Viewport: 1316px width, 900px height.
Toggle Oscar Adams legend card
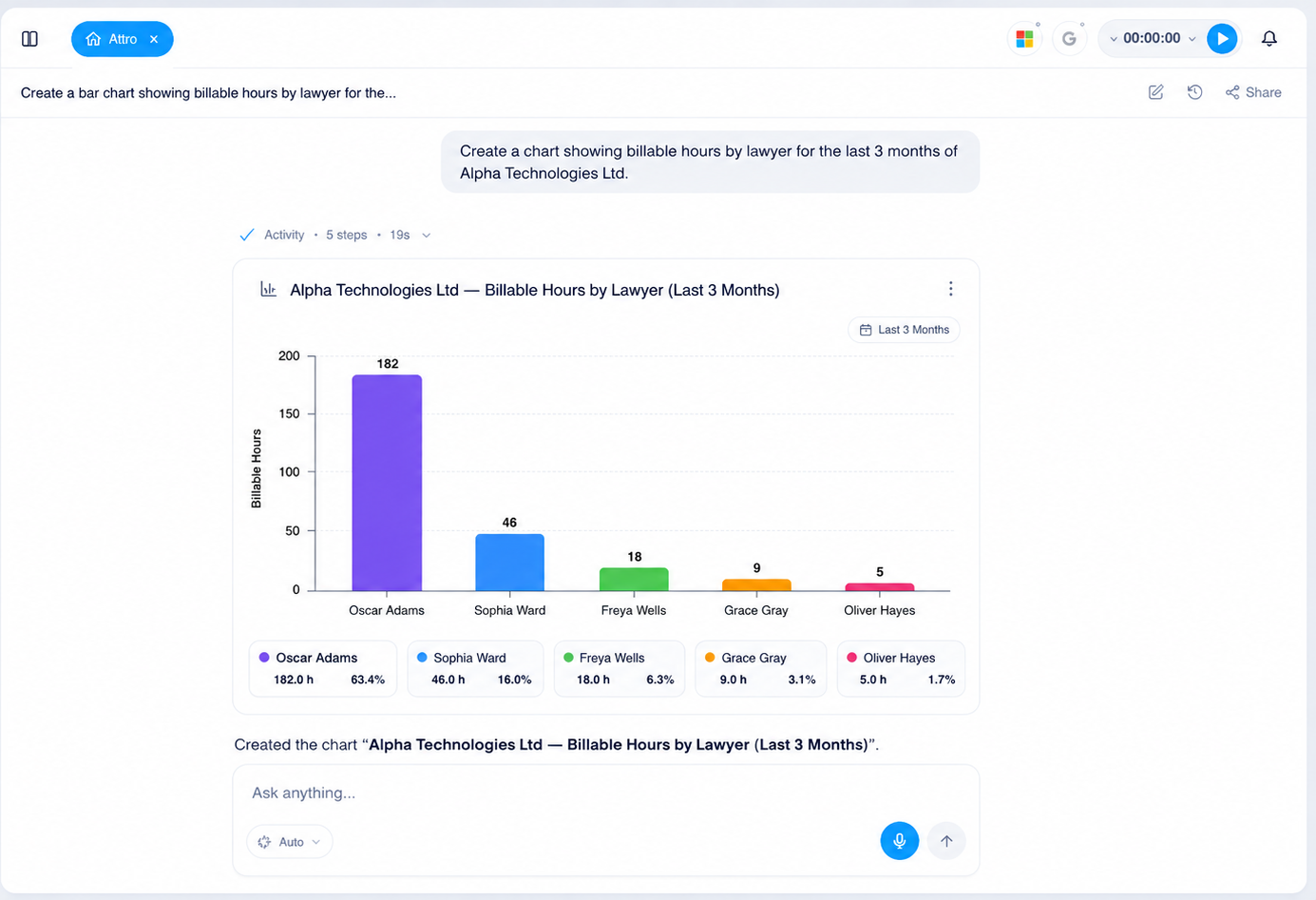pyautogui.click(x=323, y=668)
